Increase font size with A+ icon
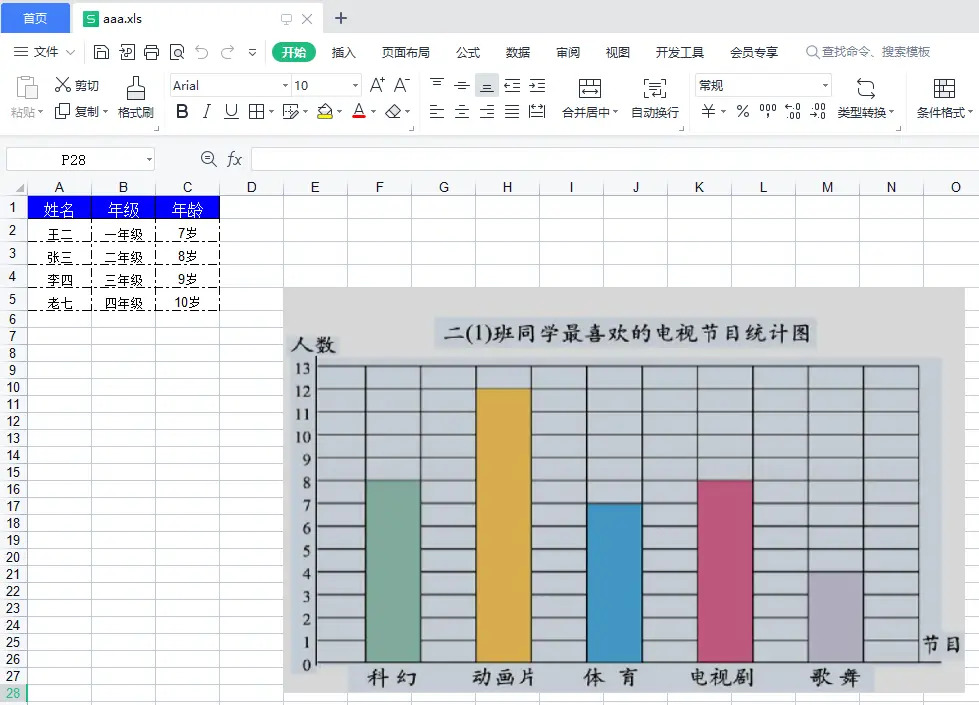 coord(377,86)
